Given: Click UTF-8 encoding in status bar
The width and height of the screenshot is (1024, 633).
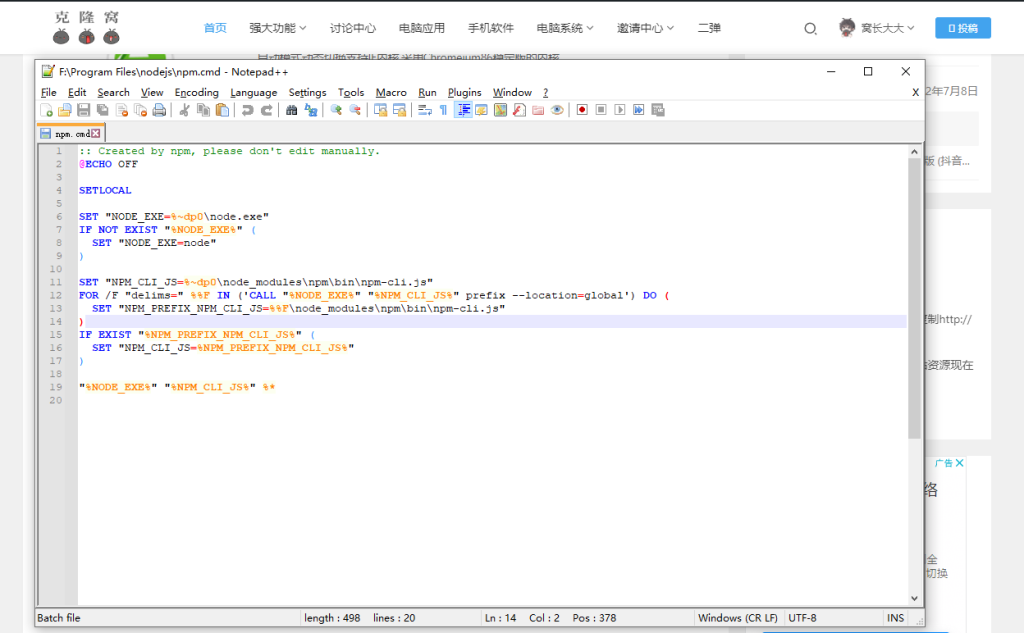Looking at the screenshot, I should tap(802, 618).
